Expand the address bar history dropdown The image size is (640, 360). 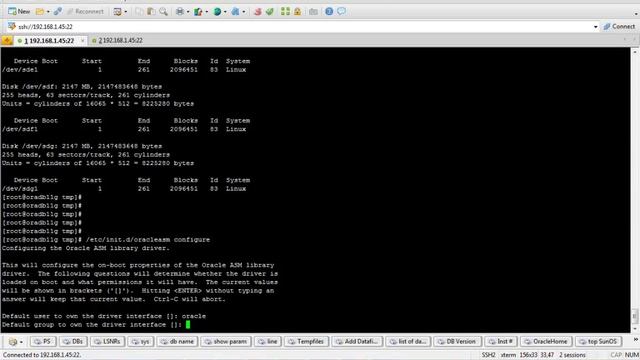coord(596,27)
